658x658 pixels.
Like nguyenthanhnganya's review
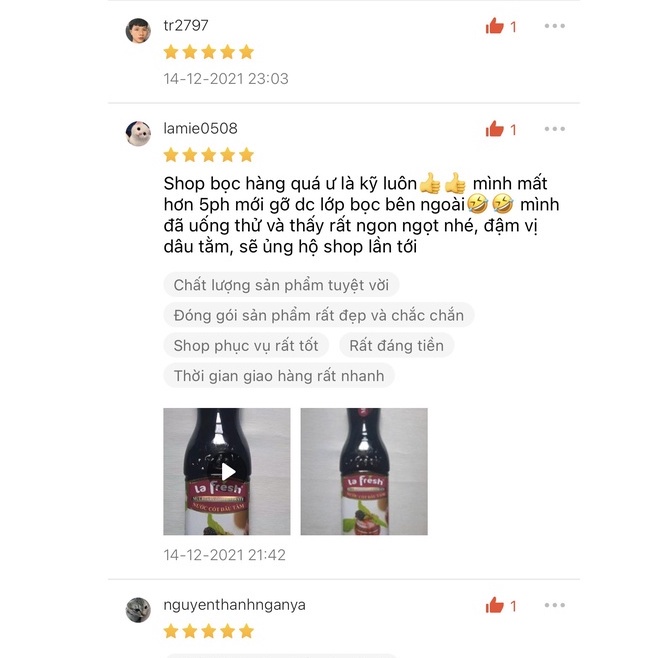(494, 605)
